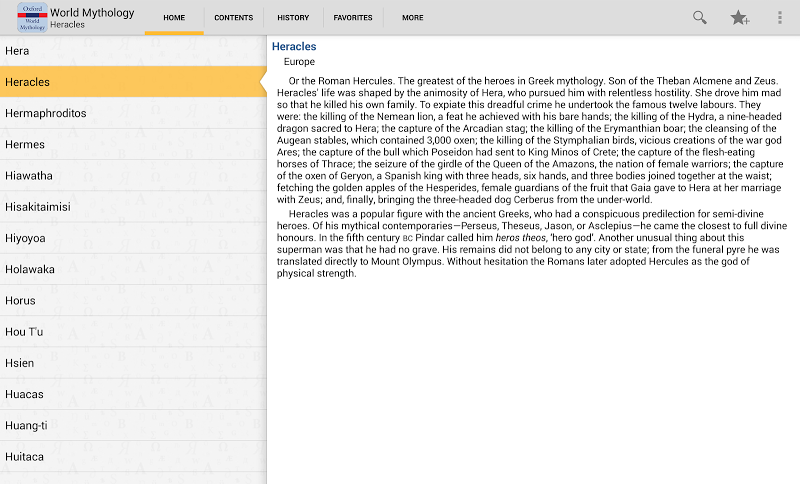Switch to the HOME tab

click(174, 17)
